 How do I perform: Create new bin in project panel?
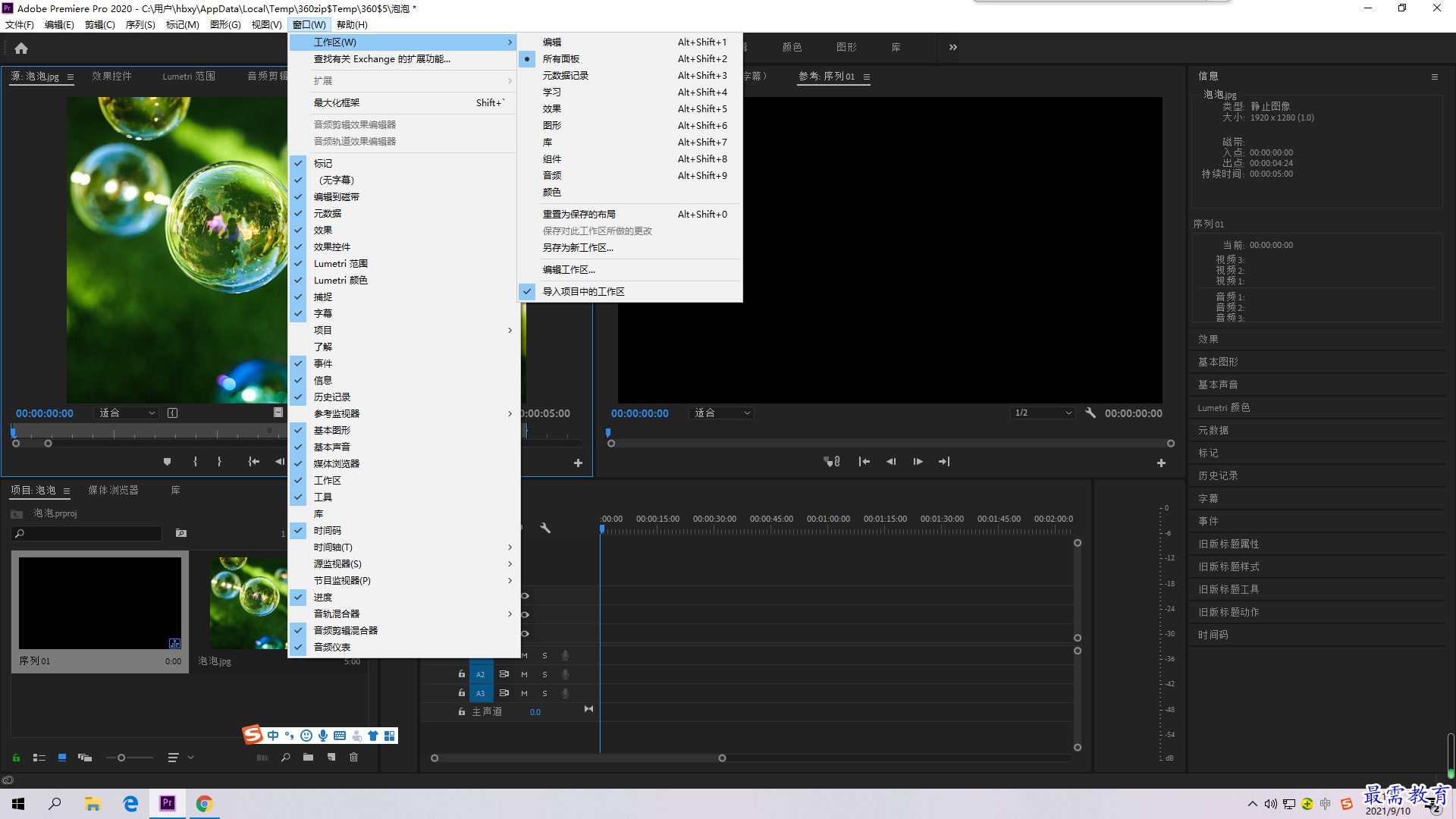tap(308, 758)
